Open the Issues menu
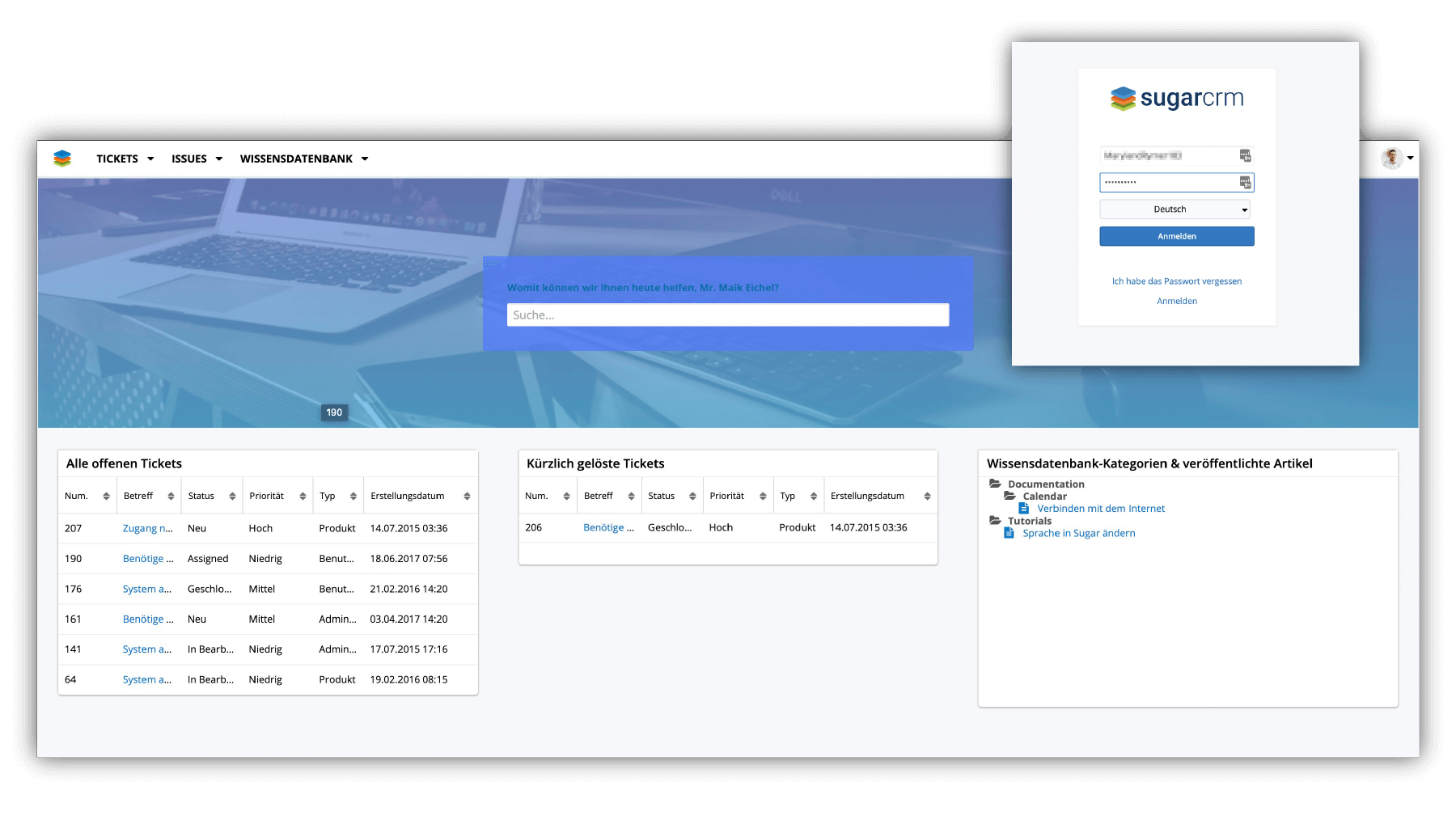 (x=197, y=159)
